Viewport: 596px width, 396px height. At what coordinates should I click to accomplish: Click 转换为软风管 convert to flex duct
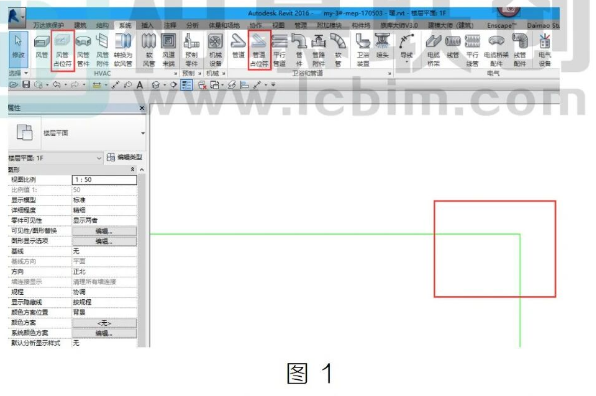coord(123,50)
